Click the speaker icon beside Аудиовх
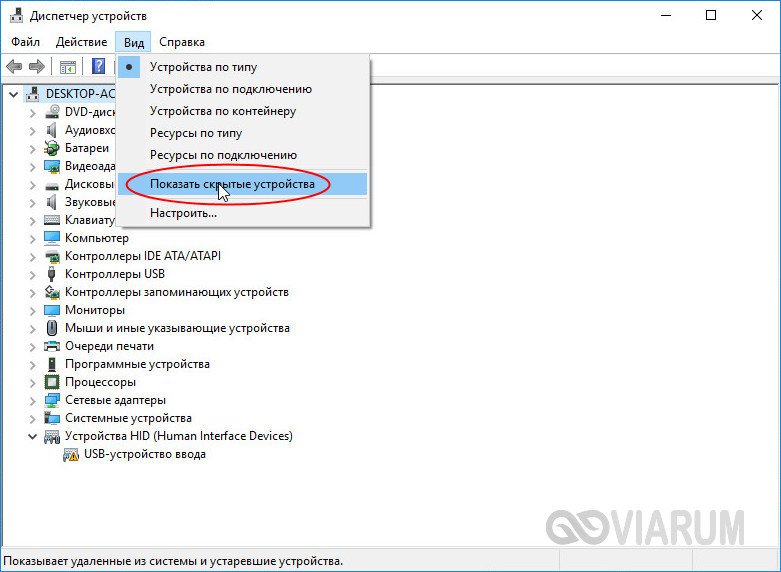 tap(52, 131)
